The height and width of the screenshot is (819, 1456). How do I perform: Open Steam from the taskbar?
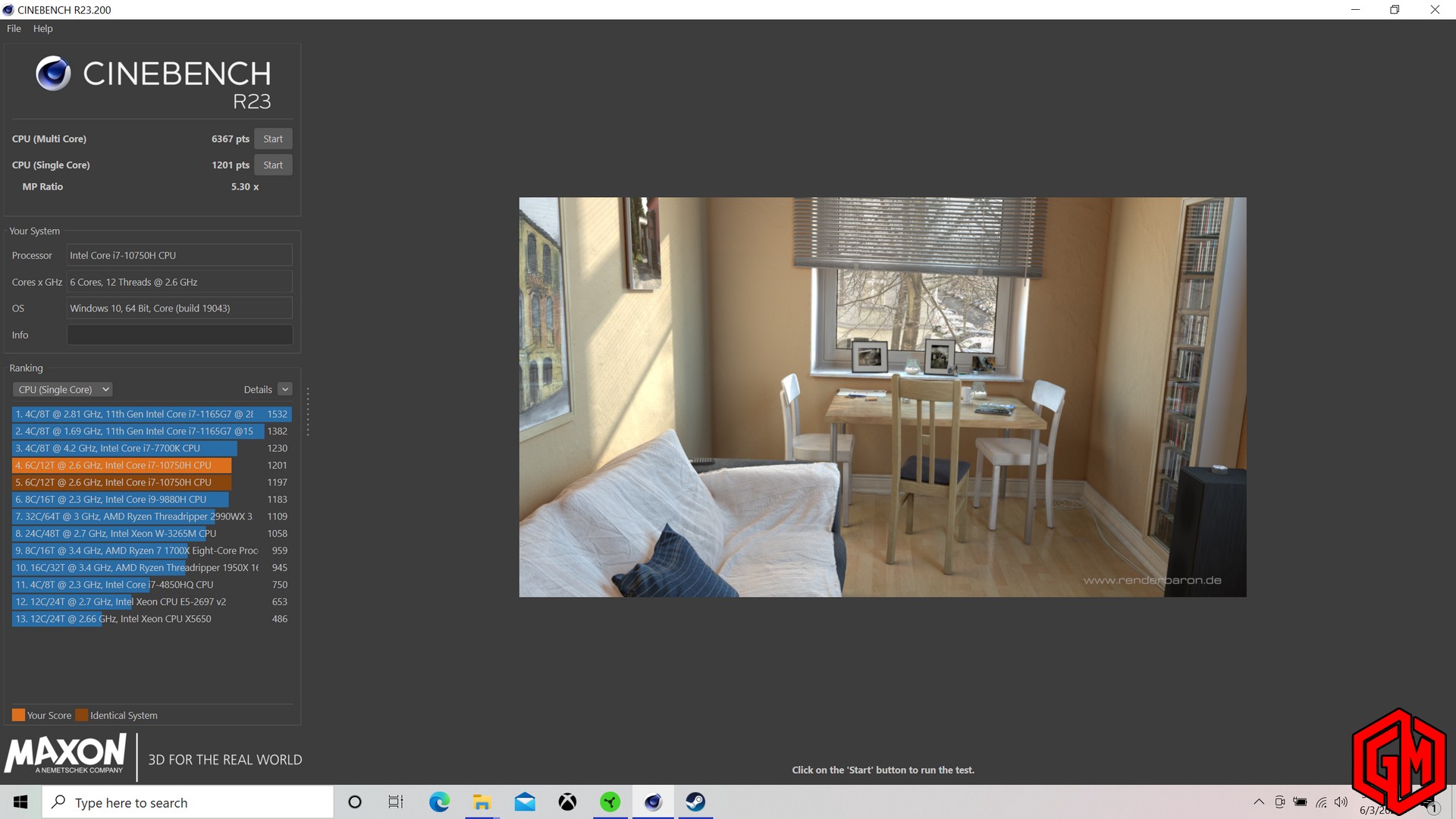click(x=695, y=802)
